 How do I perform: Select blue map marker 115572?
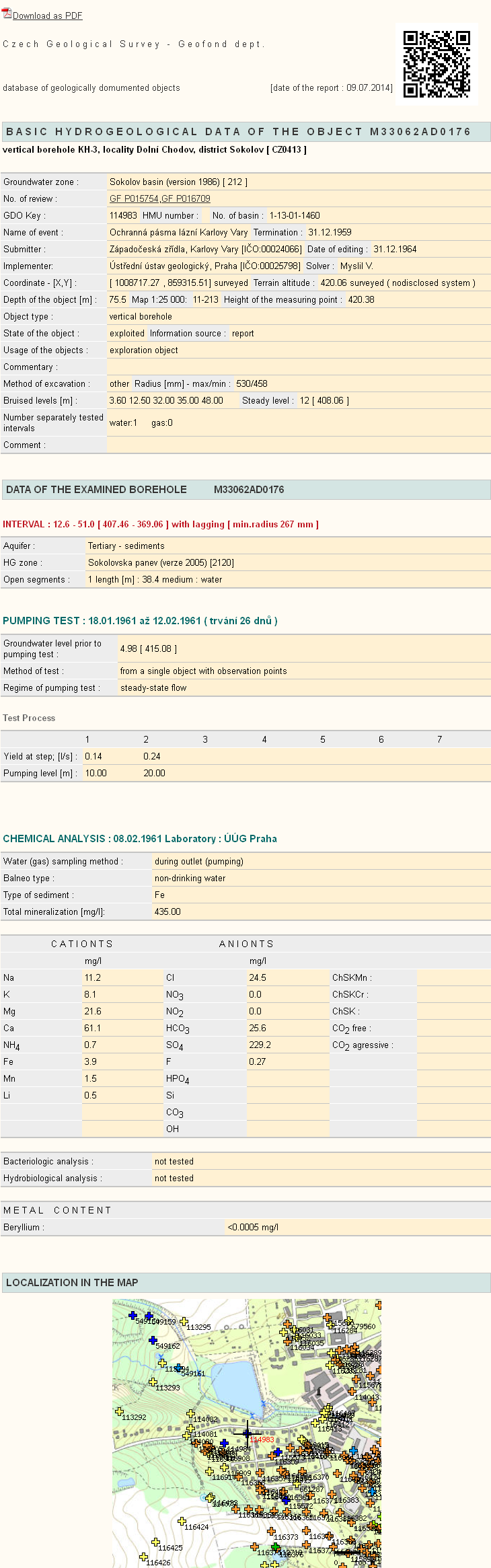286,1500
